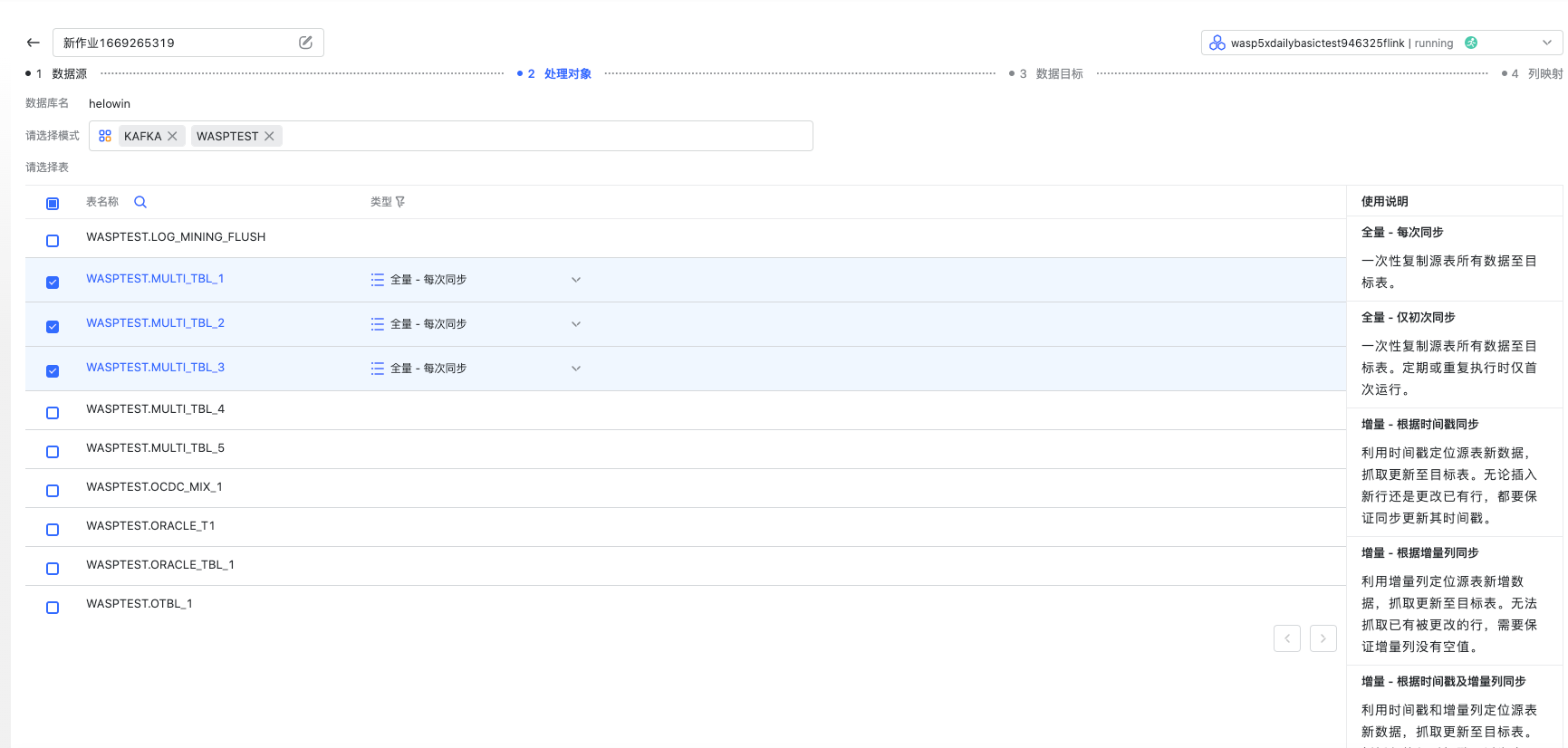Screen dimensions: 1568x748
Task: Toggle the select-all tables checkbox
Action: [53, 204]
